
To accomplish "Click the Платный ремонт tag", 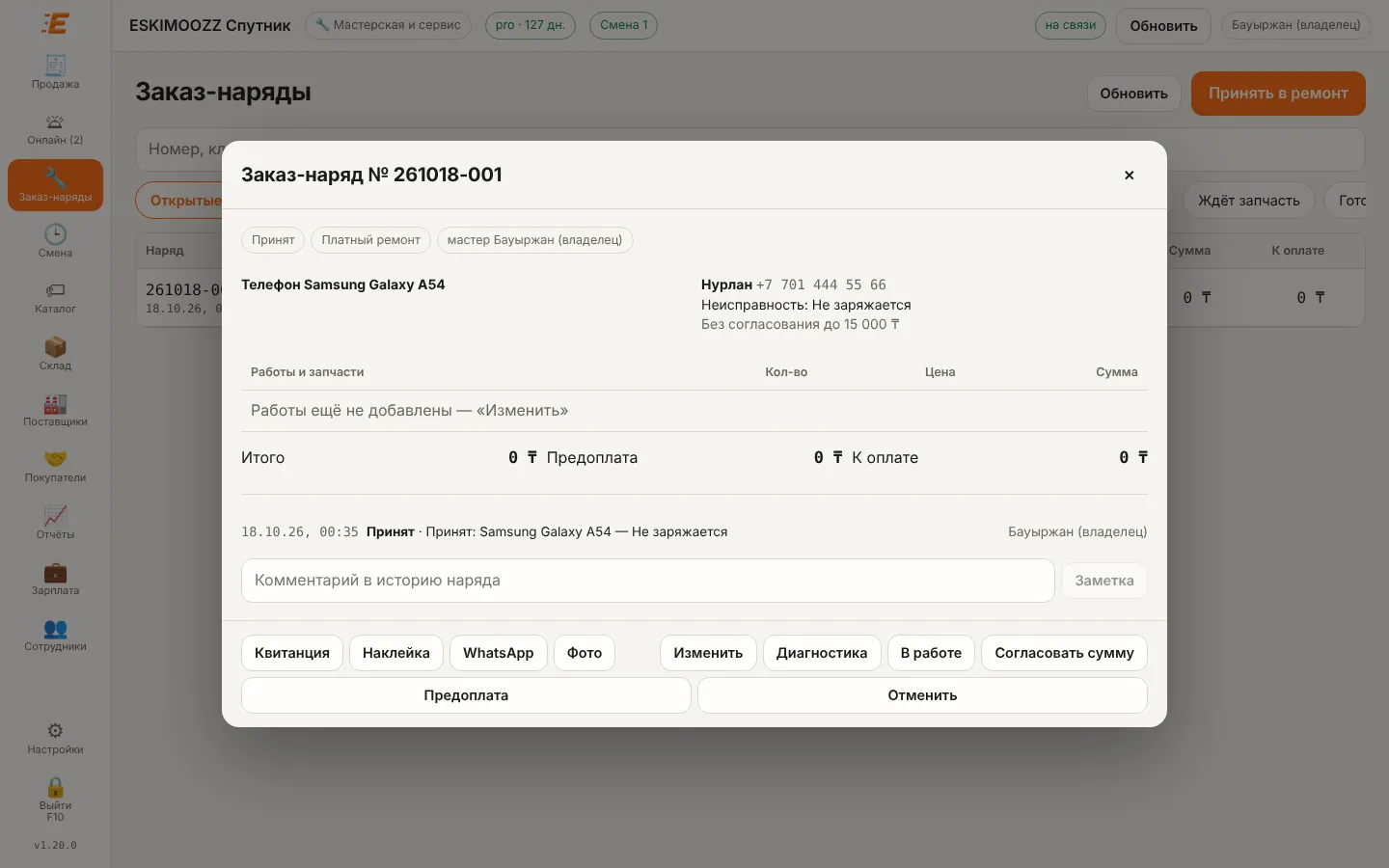I will [371, 240].
